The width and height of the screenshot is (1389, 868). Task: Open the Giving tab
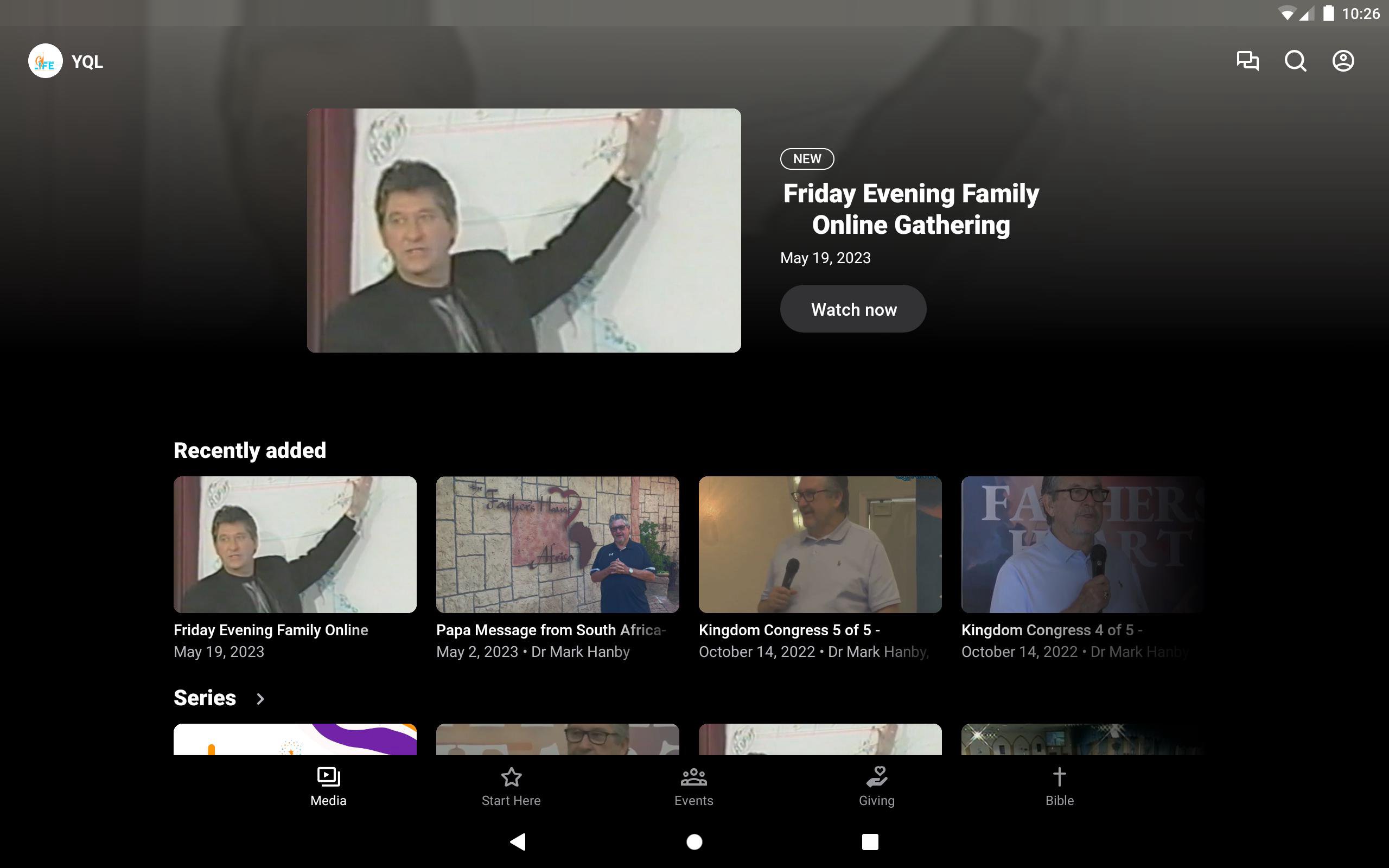tap(876, 787)
